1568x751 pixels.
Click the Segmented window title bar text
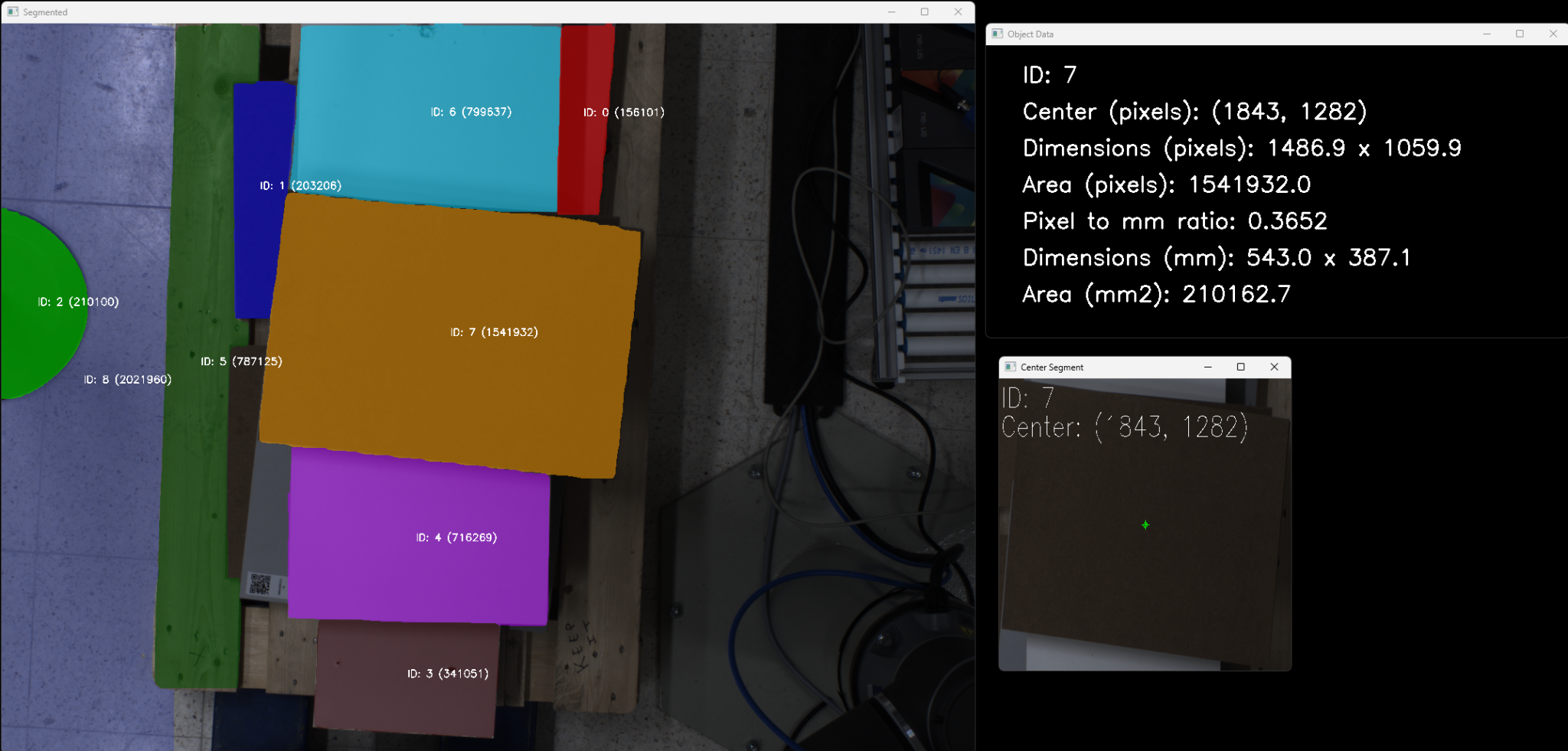click(x=45, y=12)
